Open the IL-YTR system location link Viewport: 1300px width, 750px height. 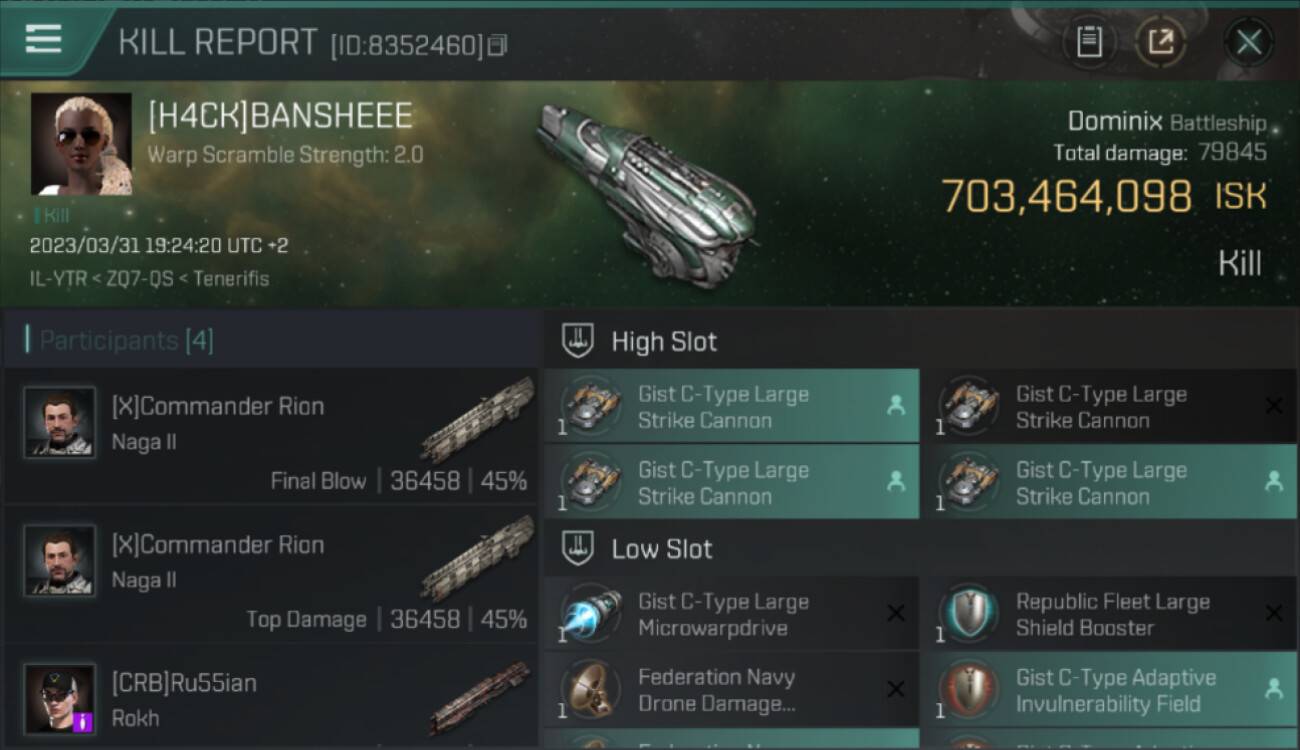(56, 279)
